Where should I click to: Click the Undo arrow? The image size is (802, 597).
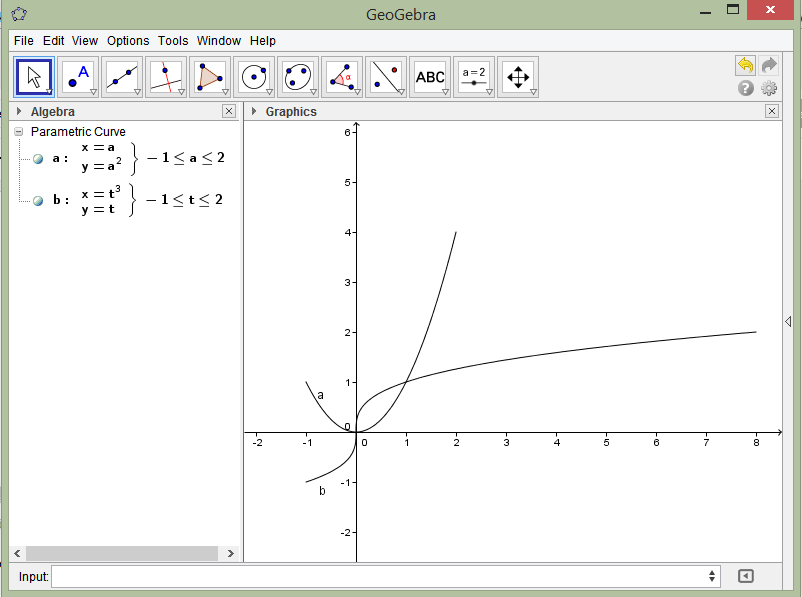click(744, 64)
